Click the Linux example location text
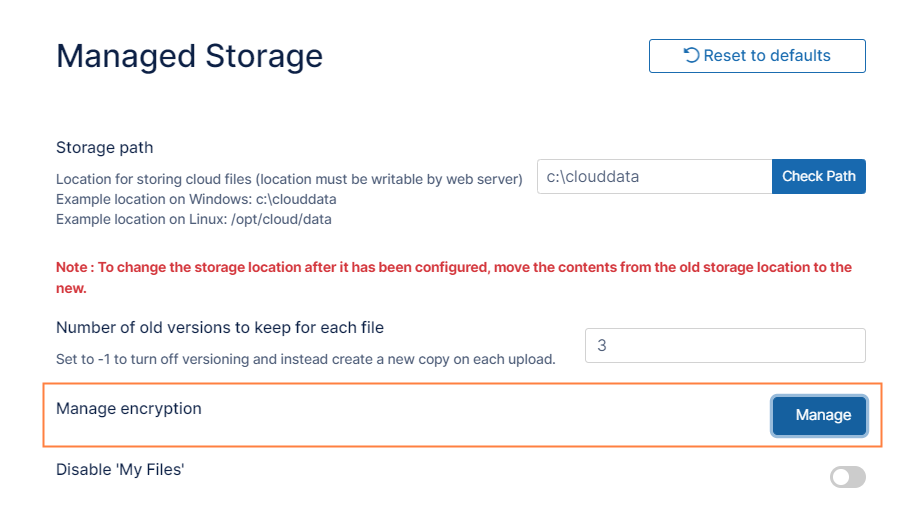 (193, 218)
